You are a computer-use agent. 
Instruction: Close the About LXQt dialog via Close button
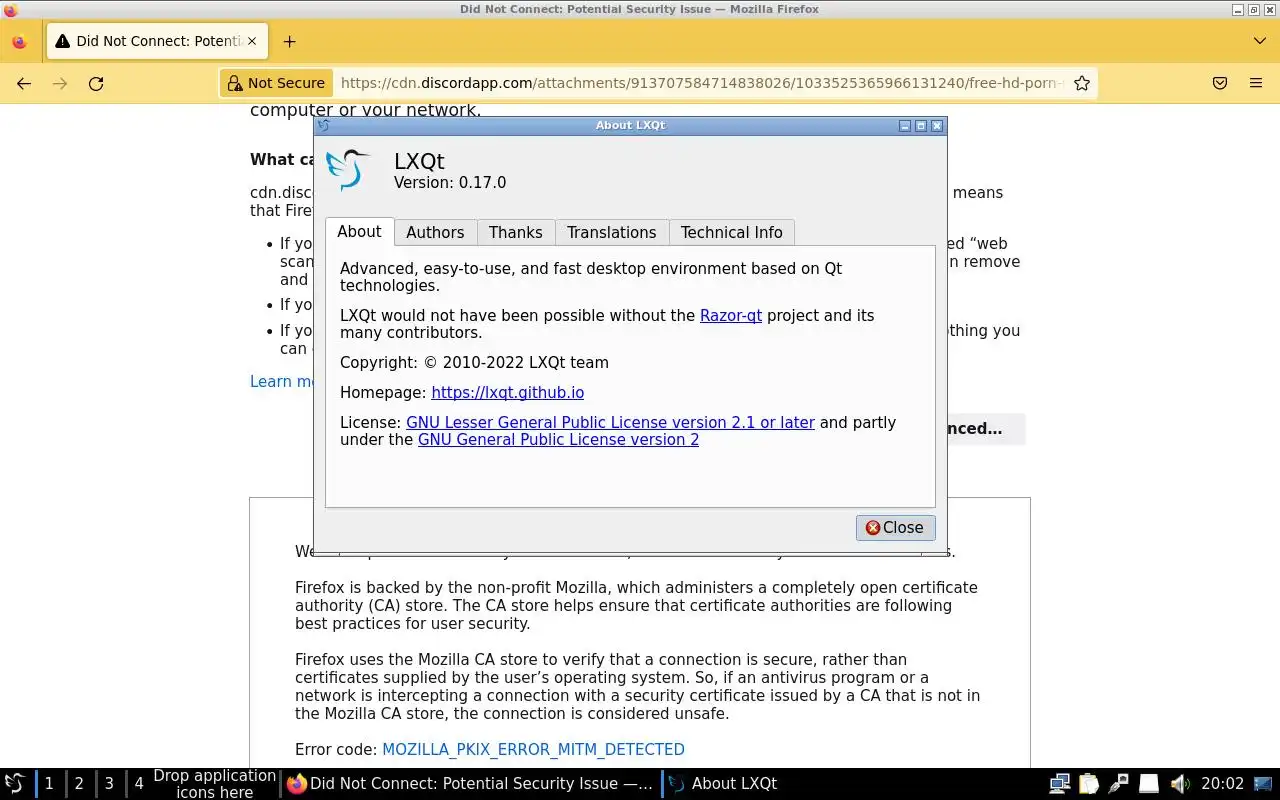[895, 527]
